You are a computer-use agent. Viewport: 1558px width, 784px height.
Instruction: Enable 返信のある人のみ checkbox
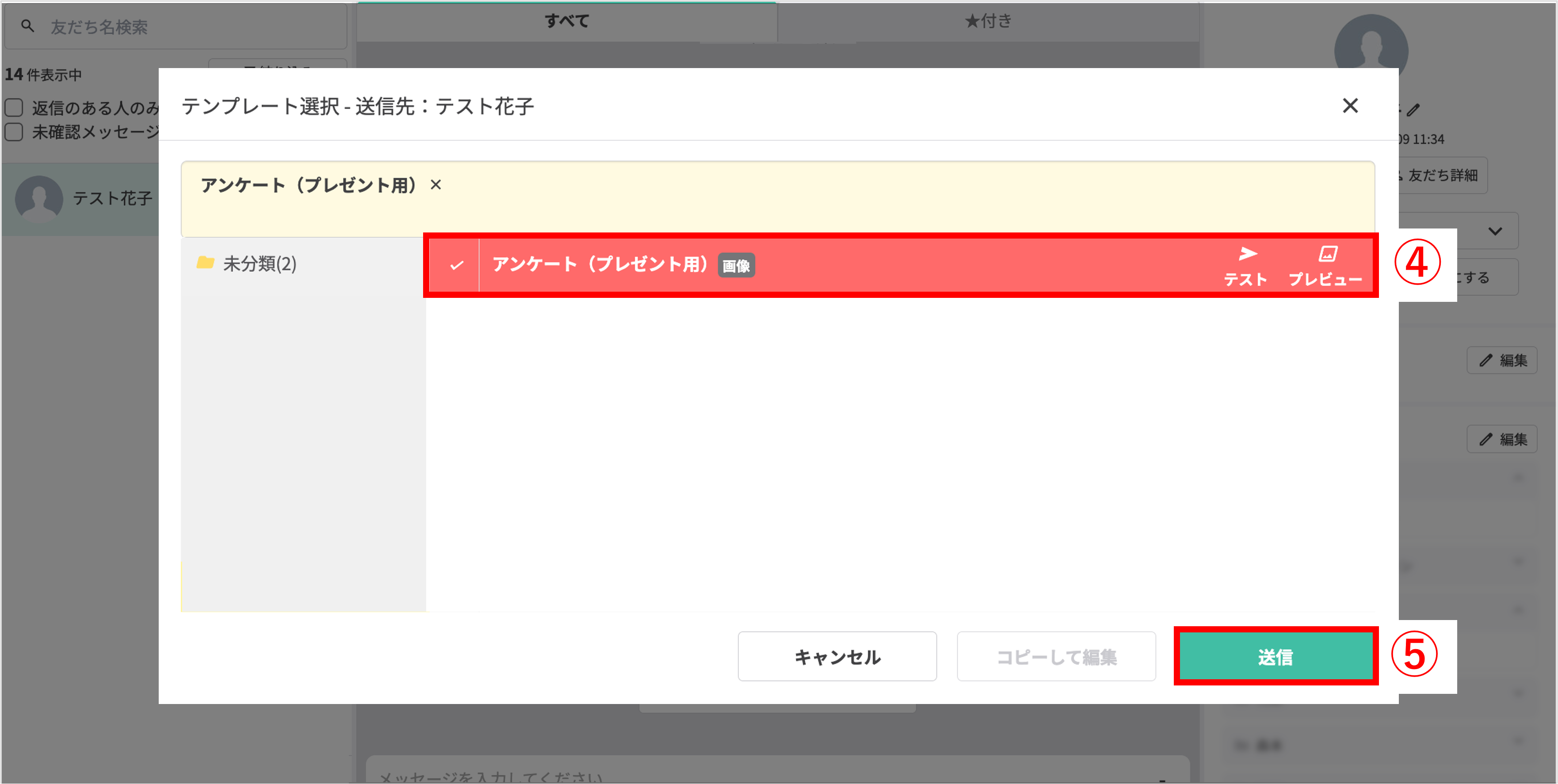point(14,107)
